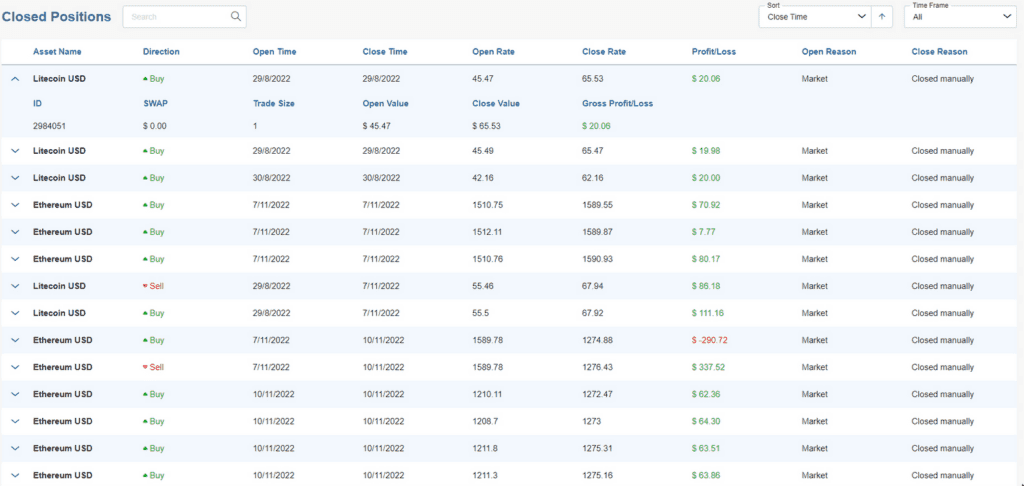
Task: Open the Time Frame dropdown
Action: (959, 16)
